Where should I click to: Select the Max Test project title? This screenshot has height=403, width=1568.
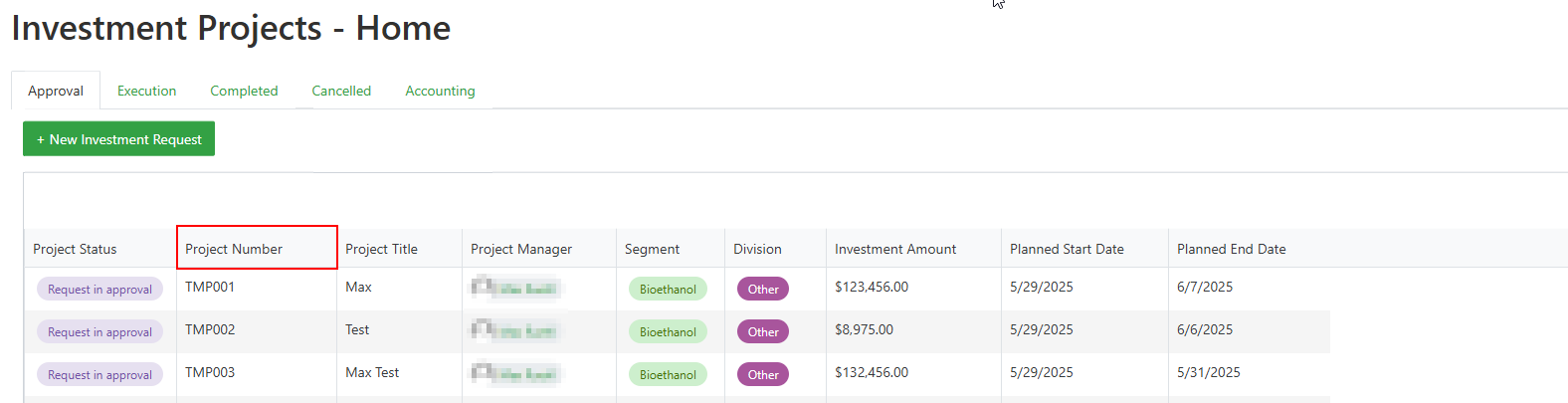372,372
